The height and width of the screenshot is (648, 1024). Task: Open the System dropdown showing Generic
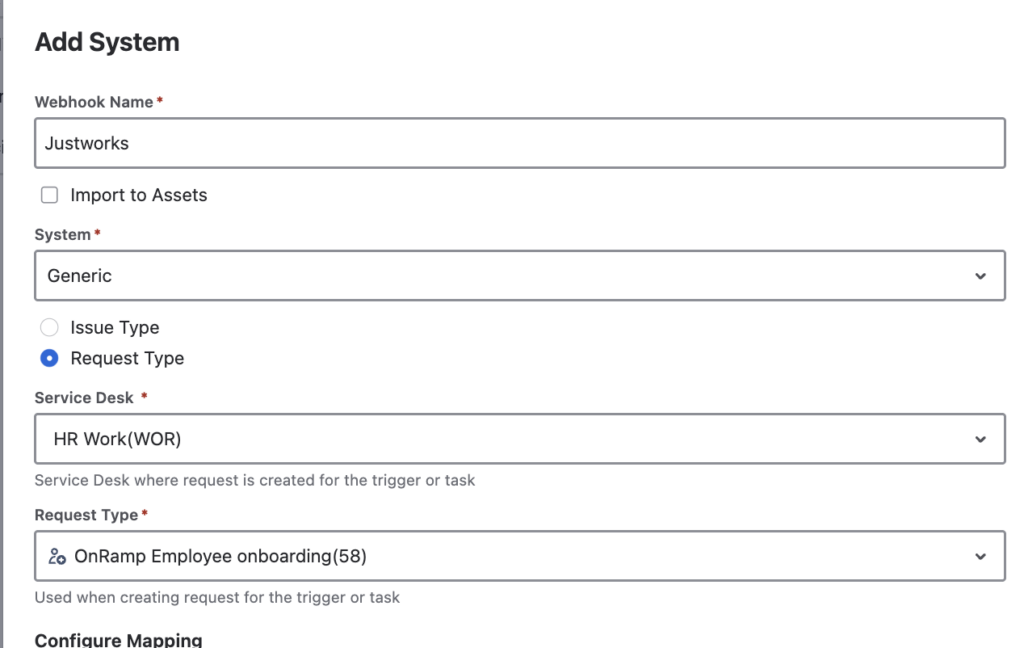(520, 276)
